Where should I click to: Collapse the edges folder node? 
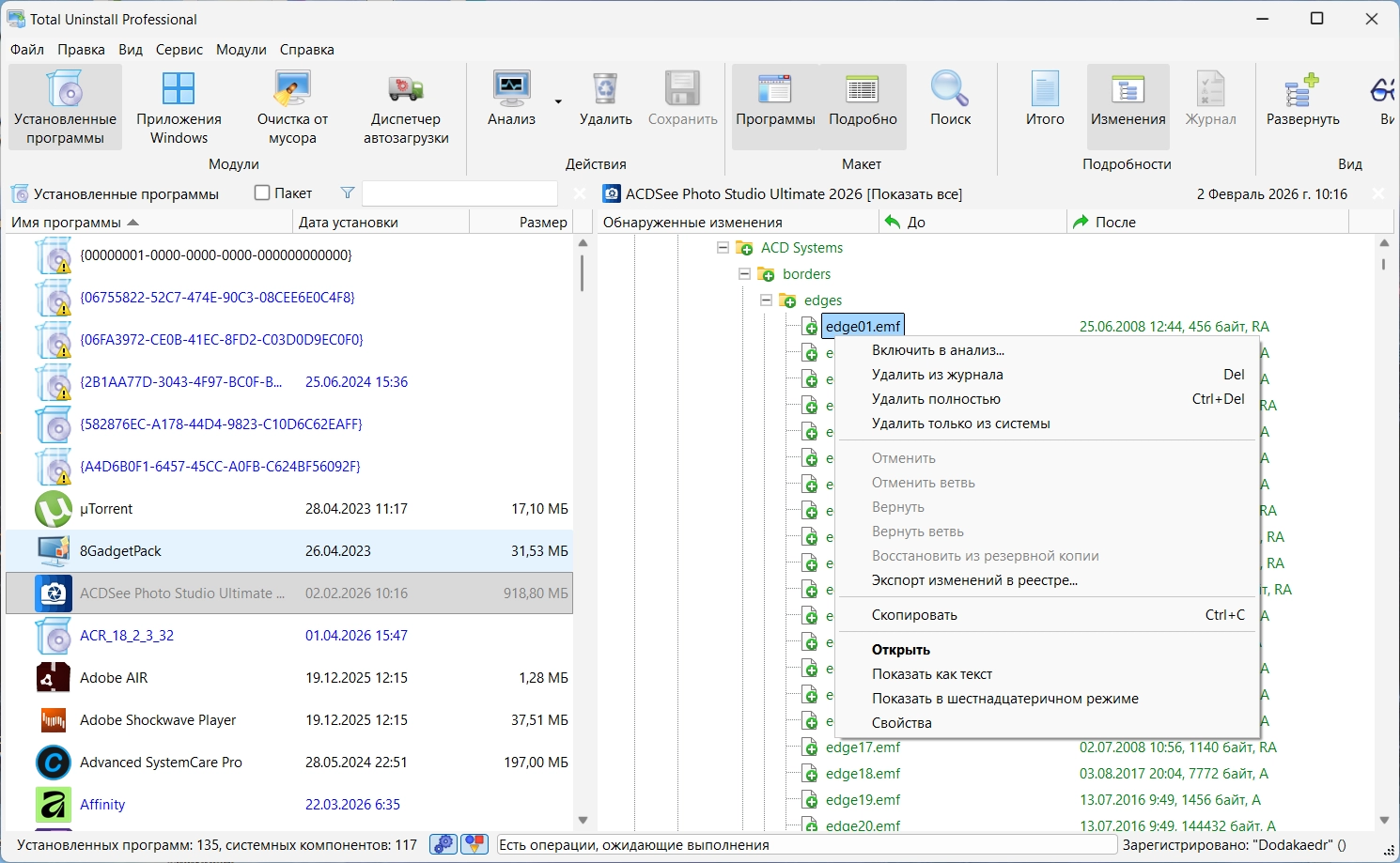tap(766, 301)
